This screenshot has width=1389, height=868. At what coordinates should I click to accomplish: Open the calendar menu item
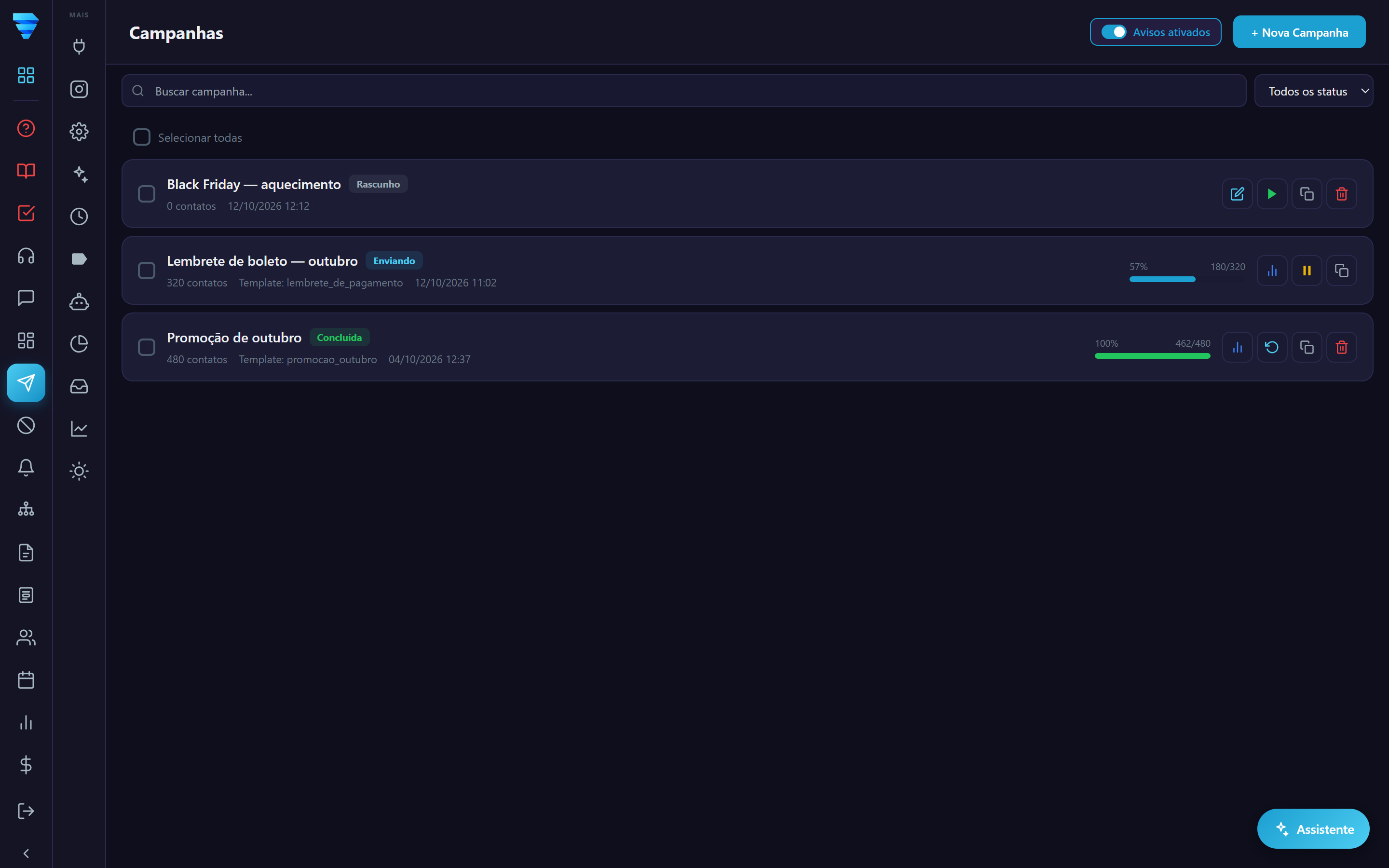[x=26, y=680]
